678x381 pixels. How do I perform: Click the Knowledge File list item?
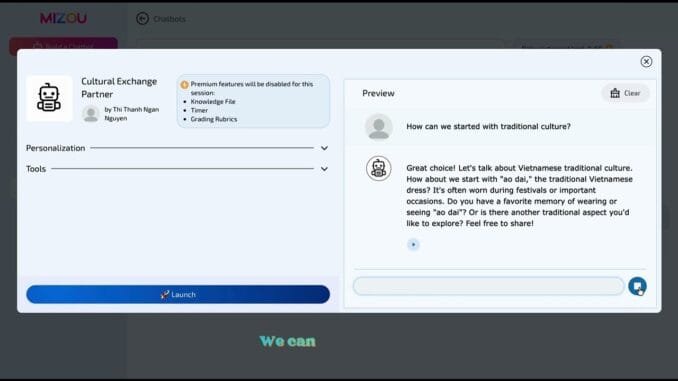pyautogui.click(x=213, y=102)
